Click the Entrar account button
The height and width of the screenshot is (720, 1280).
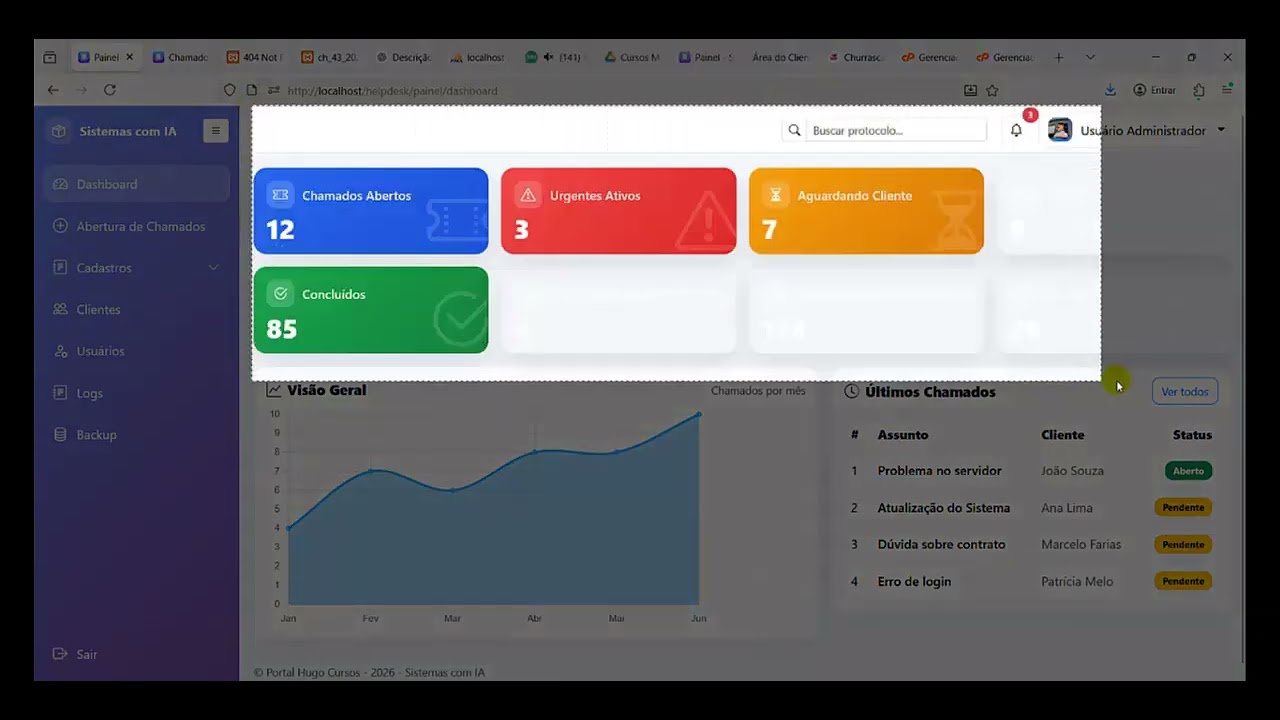tap(1154, 90)
